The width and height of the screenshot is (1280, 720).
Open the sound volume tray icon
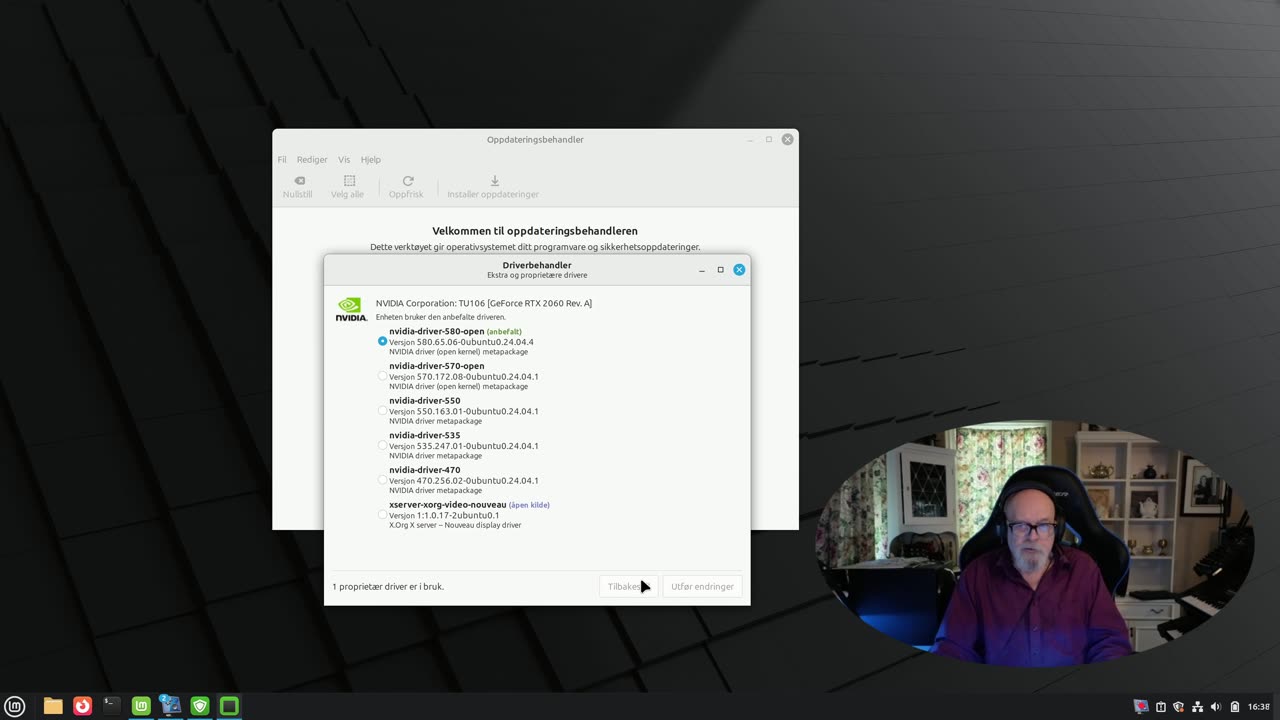pyautogui.click(x=1216, y=707)
